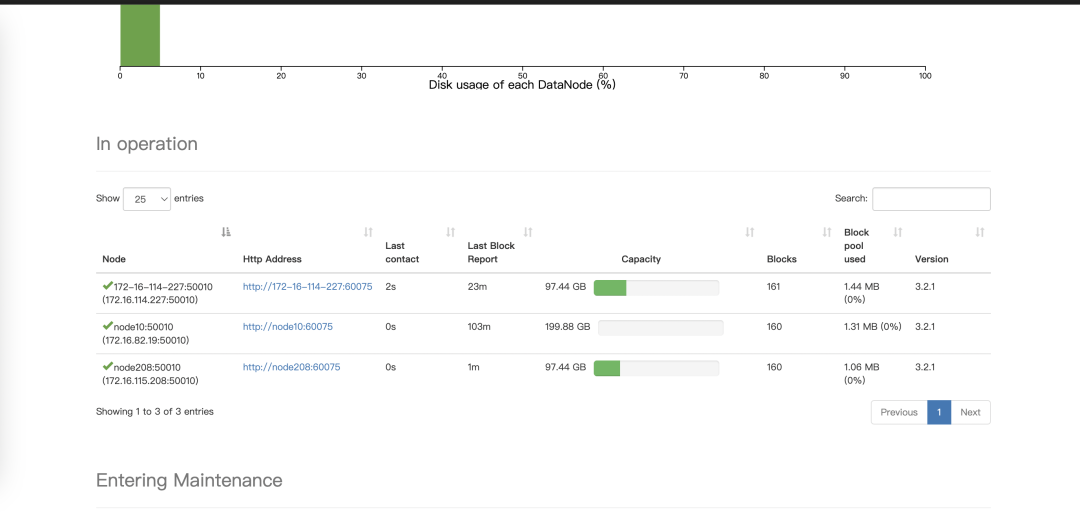Select page 1 in pagination
The height and width of the screenshot is (527, 1080).
point(939,413)
